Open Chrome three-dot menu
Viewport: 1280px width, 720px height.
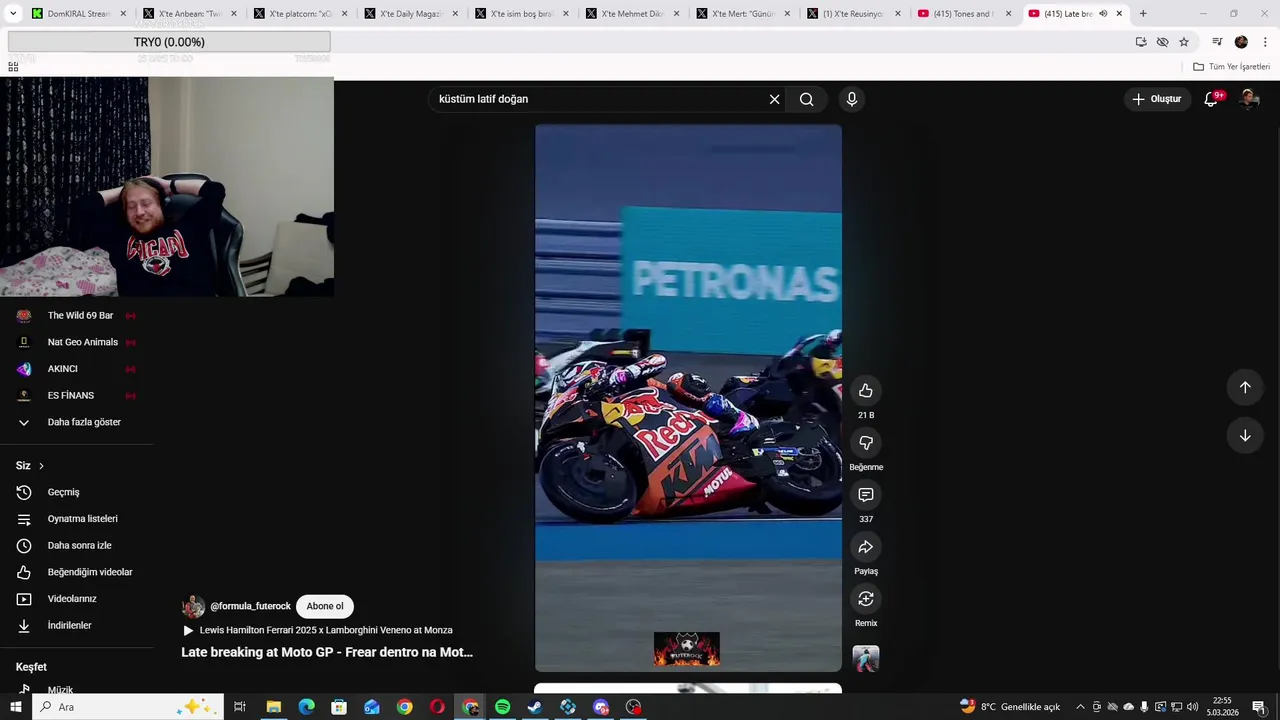point(1265,42)
